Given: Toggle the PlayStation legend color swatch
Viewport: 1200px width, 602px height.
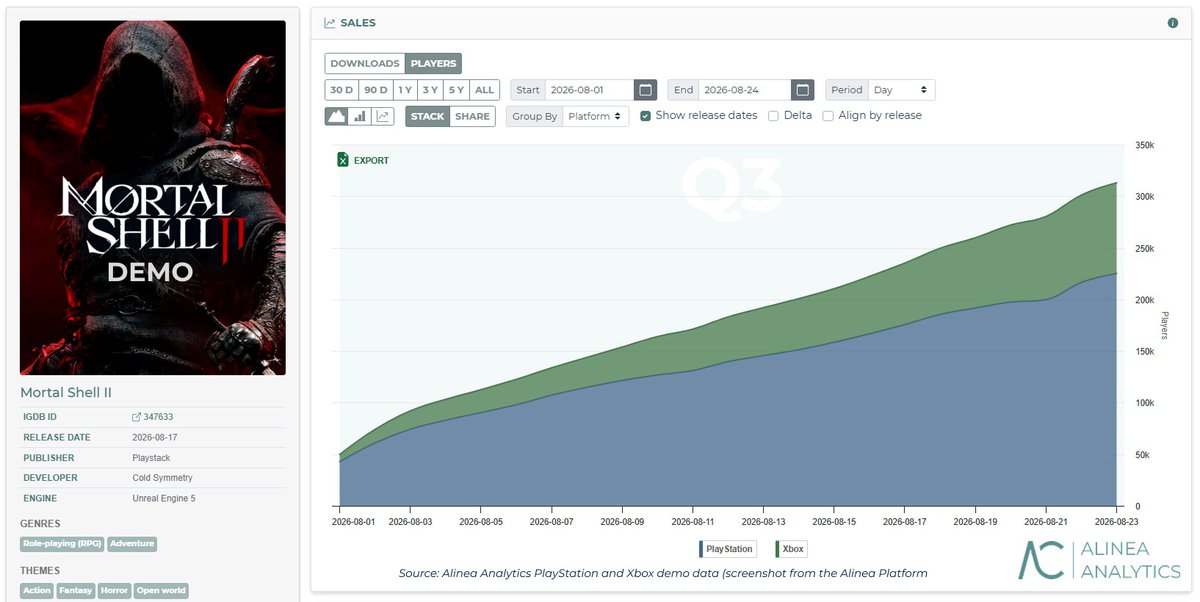Looking at the screenshot, I should click(701, 549).
